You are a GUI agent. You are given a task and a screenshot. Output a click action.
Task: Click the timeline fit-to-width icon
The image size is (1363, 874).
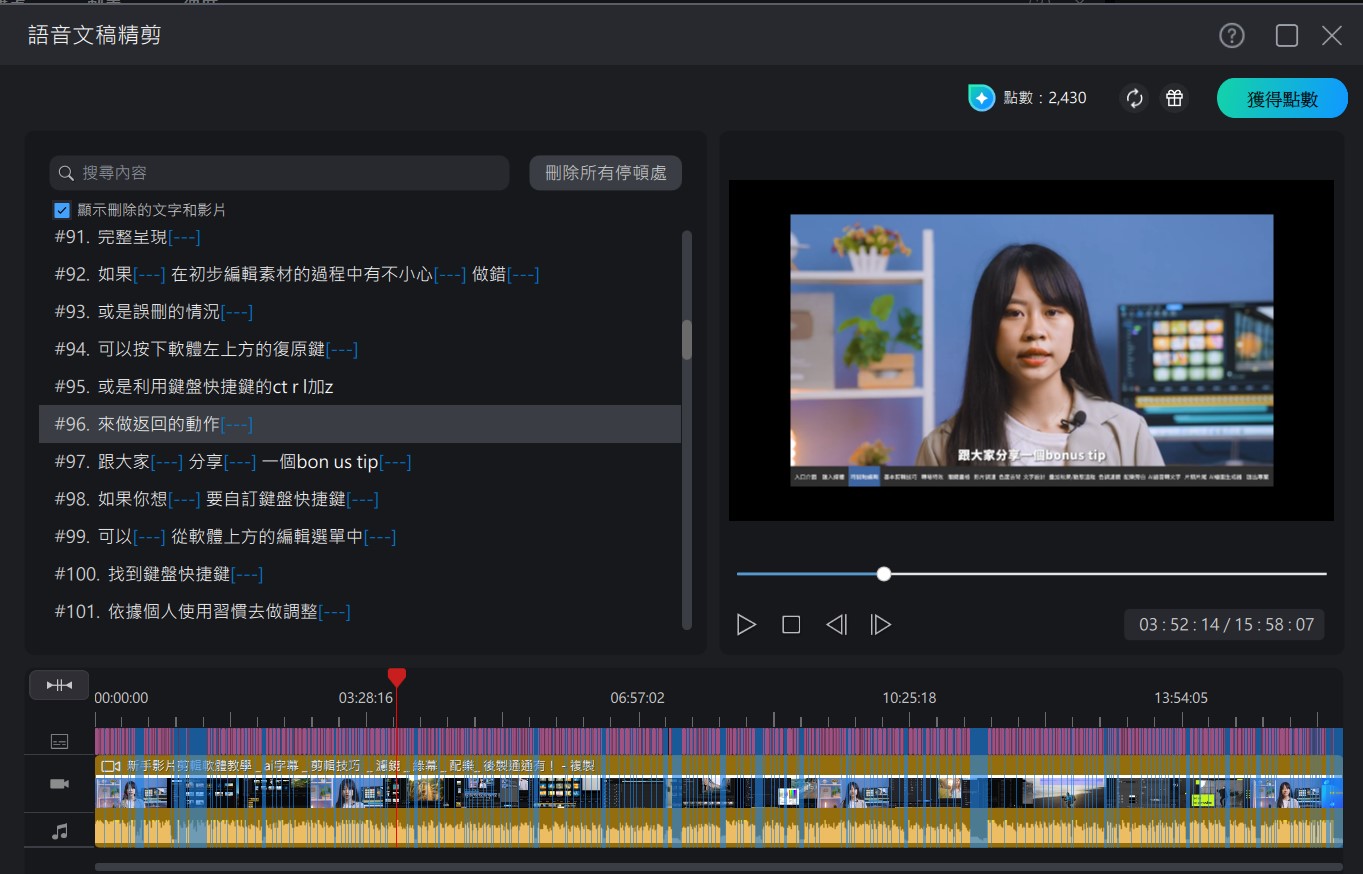(59, 684)
